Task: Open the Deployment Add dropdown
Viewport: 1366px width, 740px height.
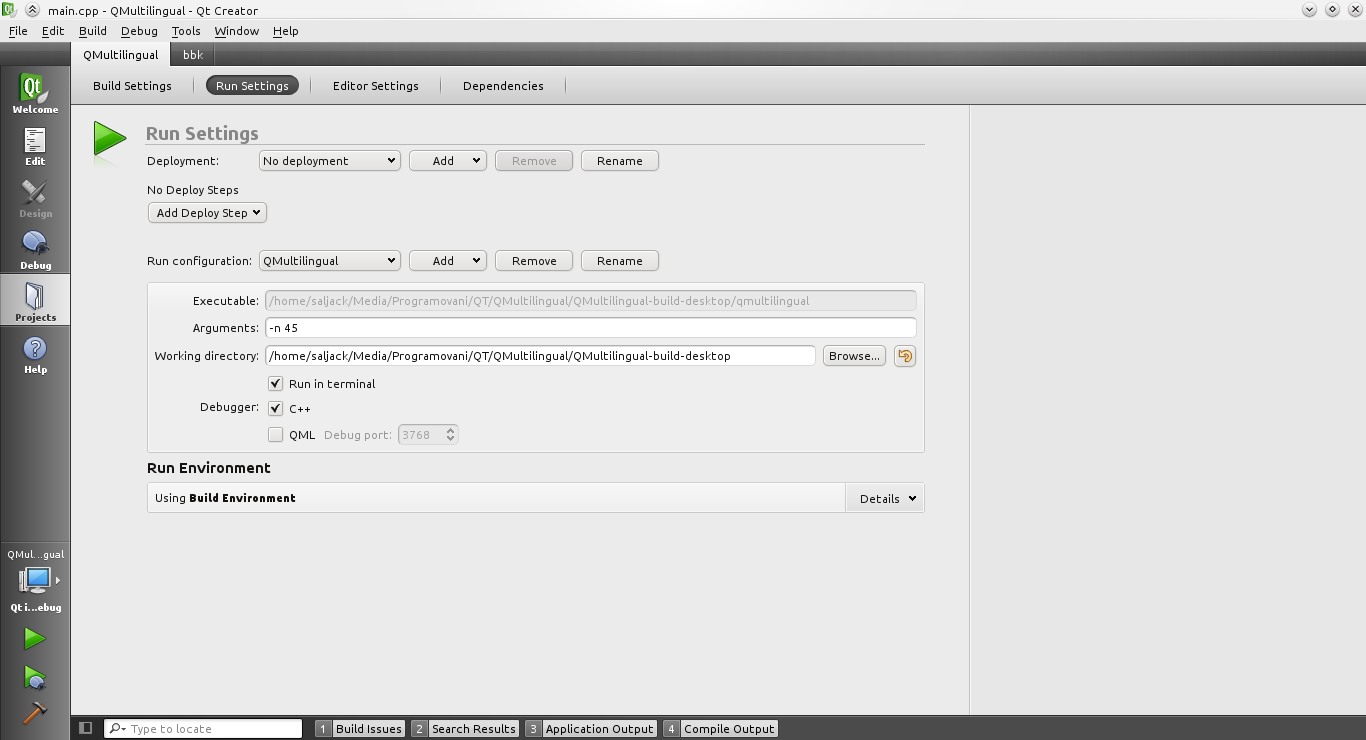Action: tap(448, 161)
